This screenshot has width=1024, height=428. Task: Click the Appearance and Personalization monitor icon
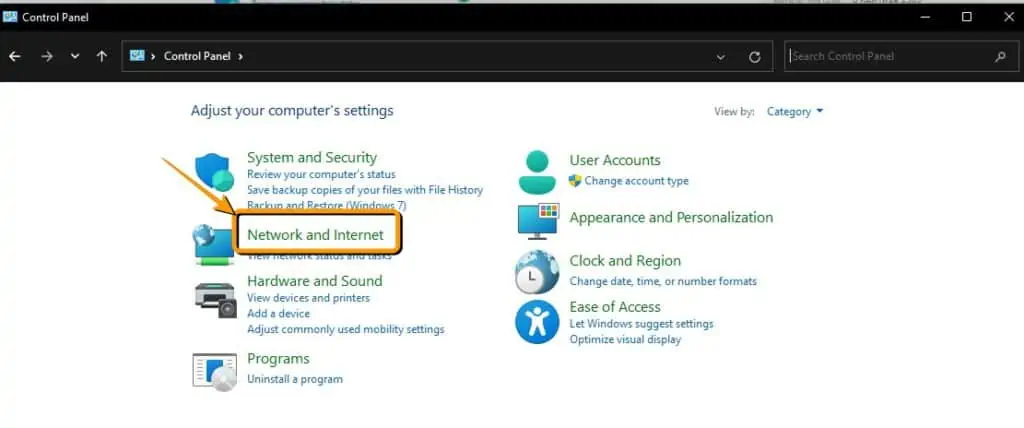pos(538,220)
